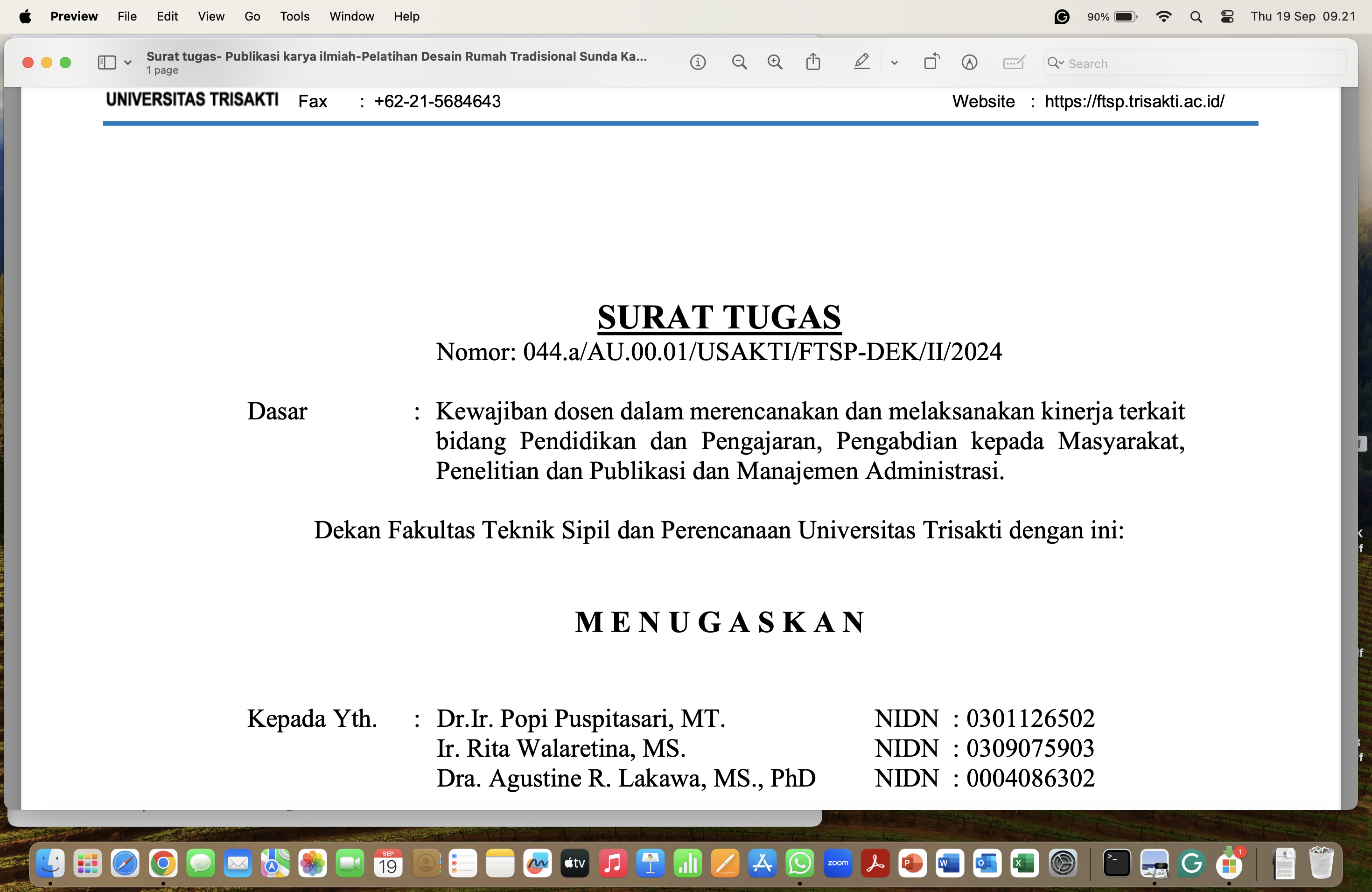Open the Window menu
This screenshot has height=892, width=1372.
click(x=352, y=16)
